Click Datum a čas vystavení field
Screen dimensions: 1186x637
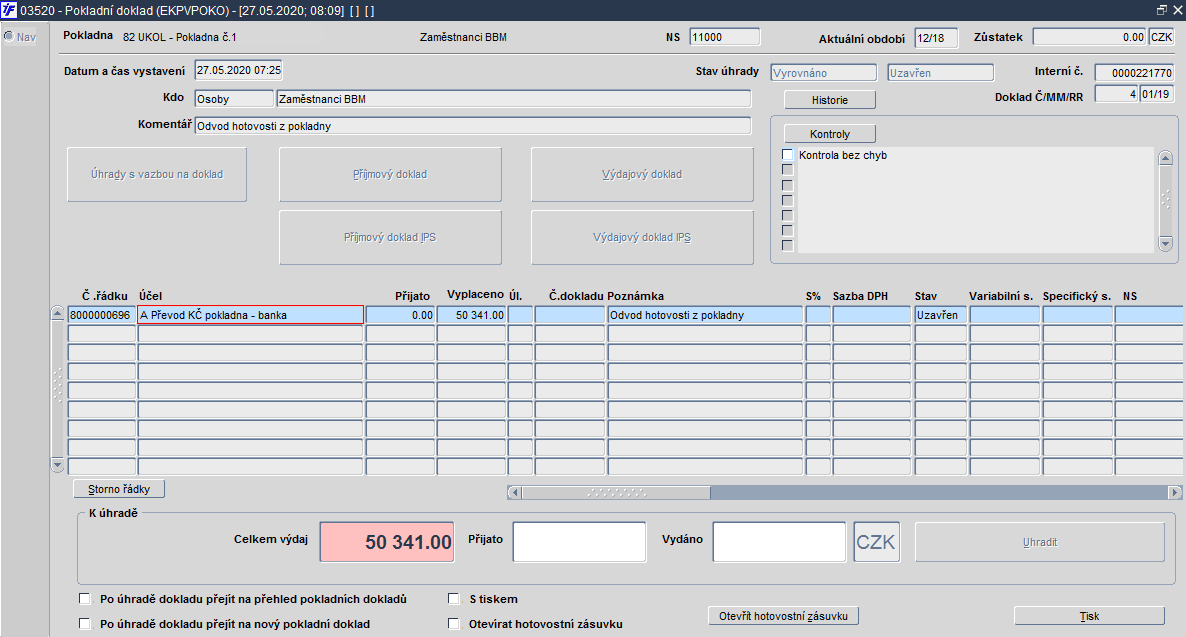238,70
